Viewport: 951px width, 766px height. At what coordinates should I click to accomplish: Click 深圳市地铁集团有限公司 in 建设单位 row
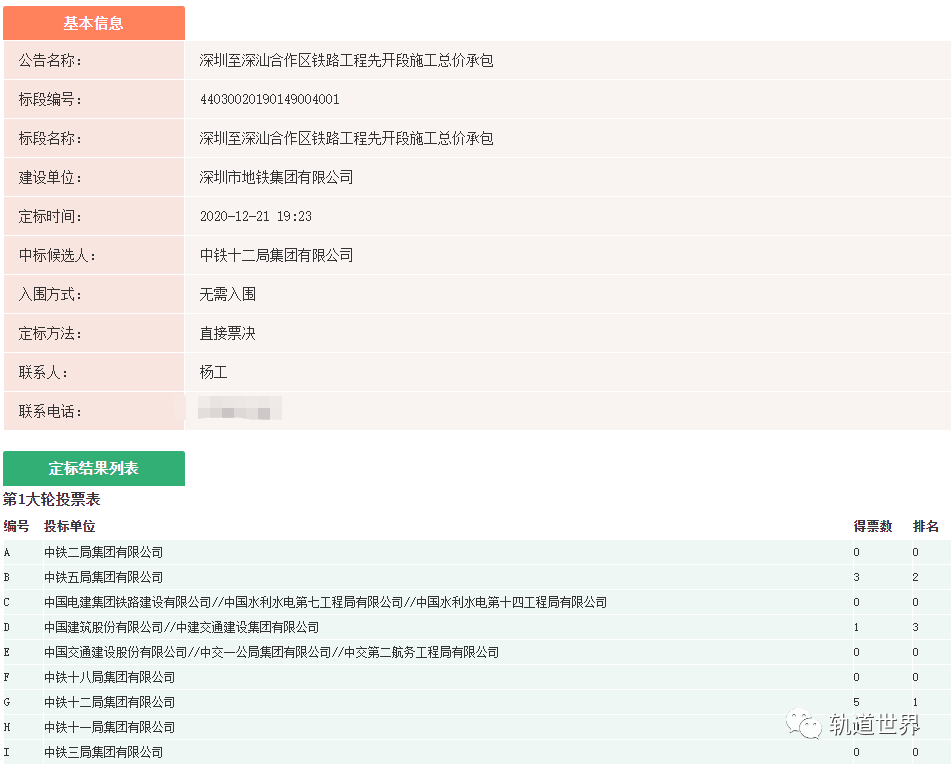click(277, 177)
